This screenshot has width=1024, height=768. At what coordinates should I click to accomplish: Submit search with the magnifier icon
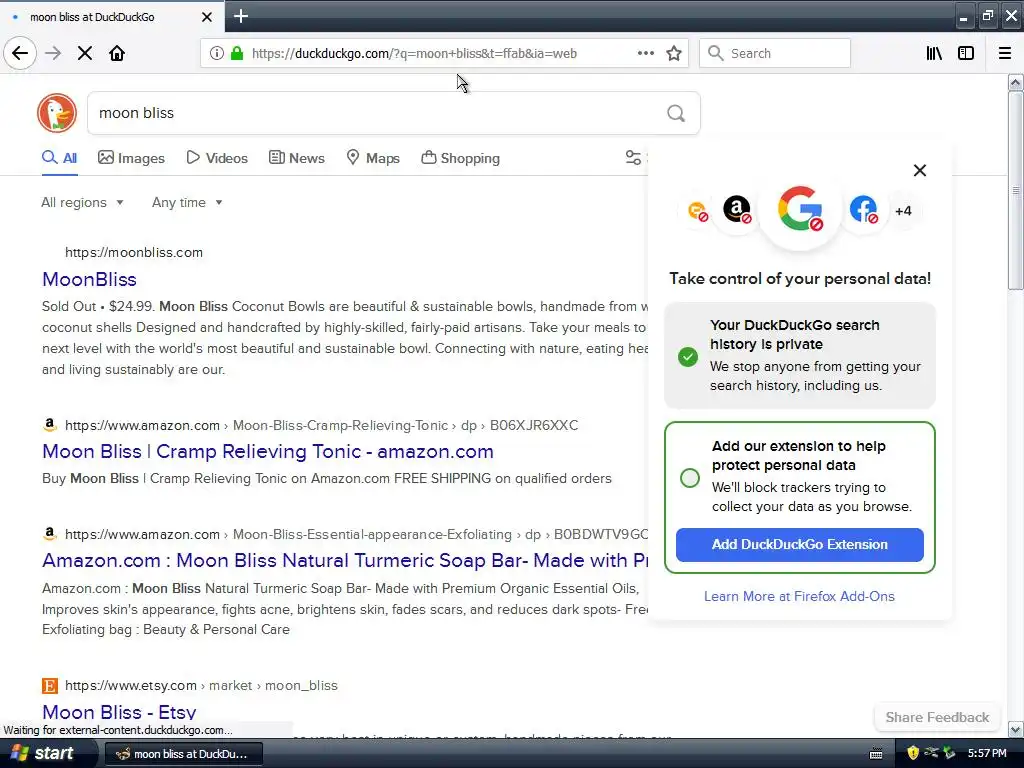coord(676,114)
